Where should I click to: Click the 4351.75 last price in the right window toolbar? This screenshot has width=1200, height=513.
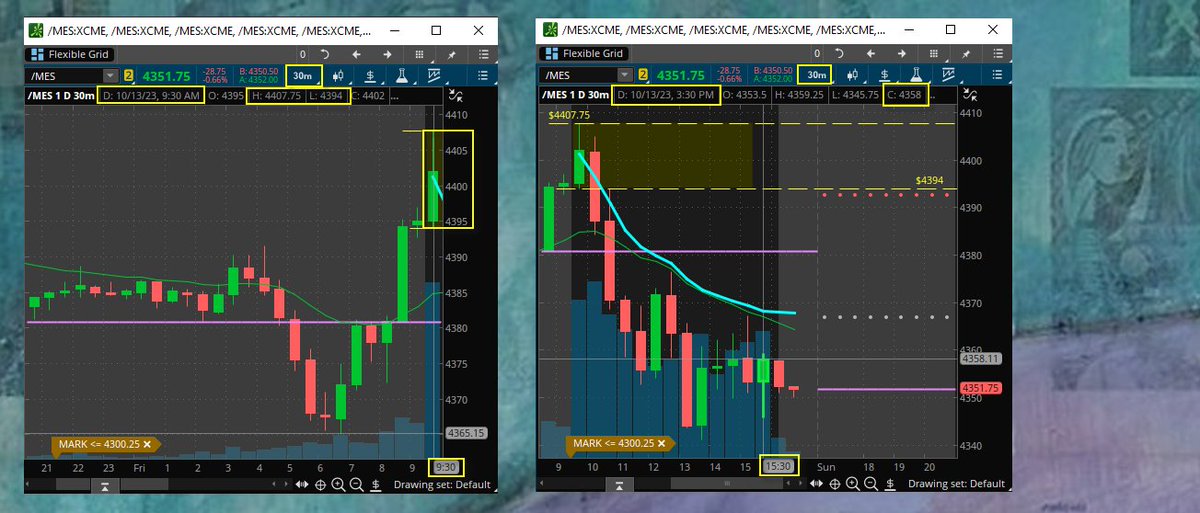click(x=680, y=74)
